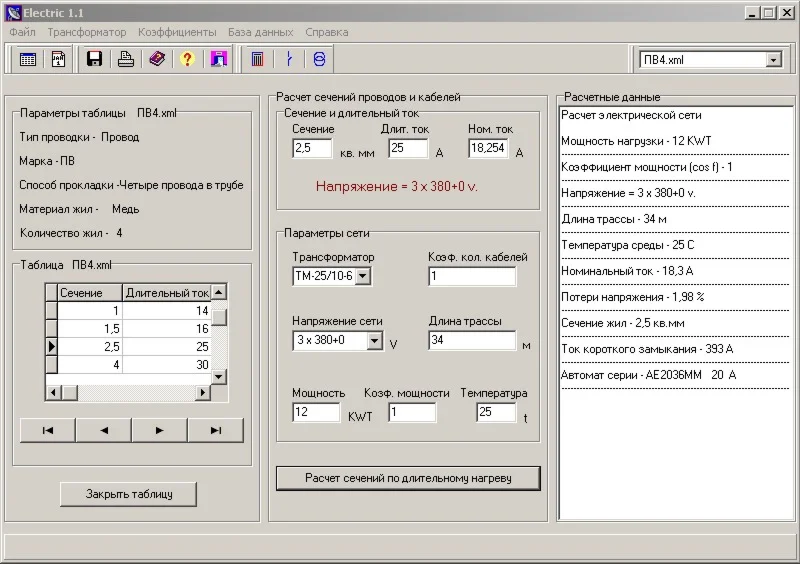Open the База данных menu

260,32
